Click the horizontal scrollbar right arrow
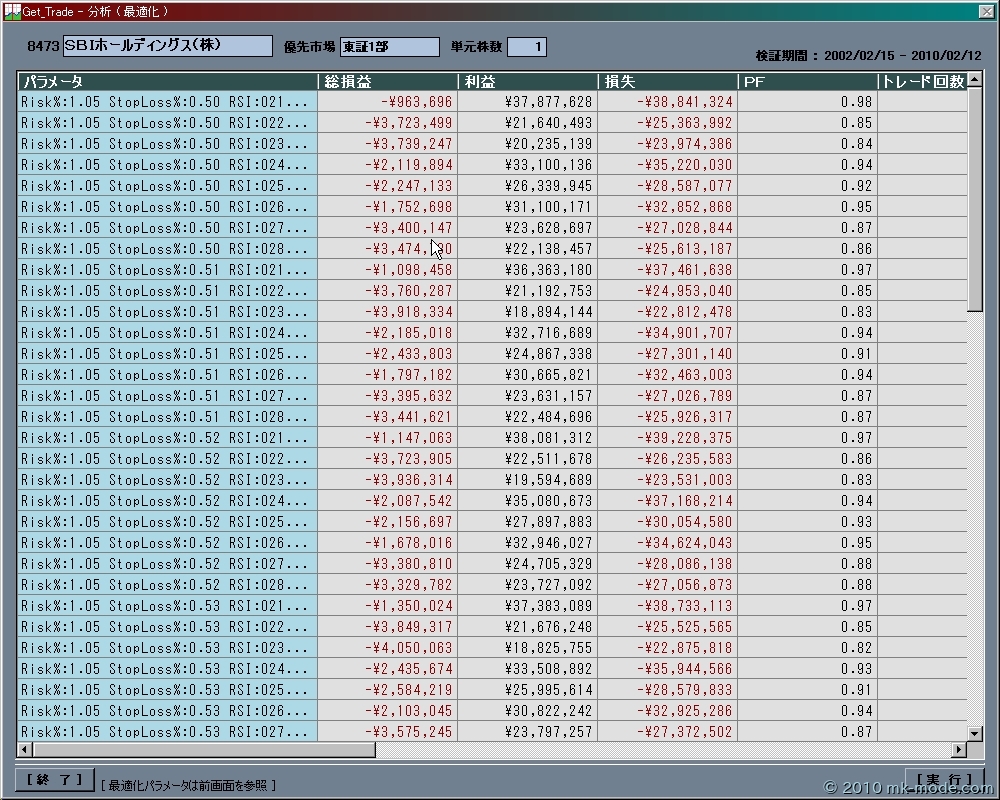The image size is (1000, 800). [959, 749]
